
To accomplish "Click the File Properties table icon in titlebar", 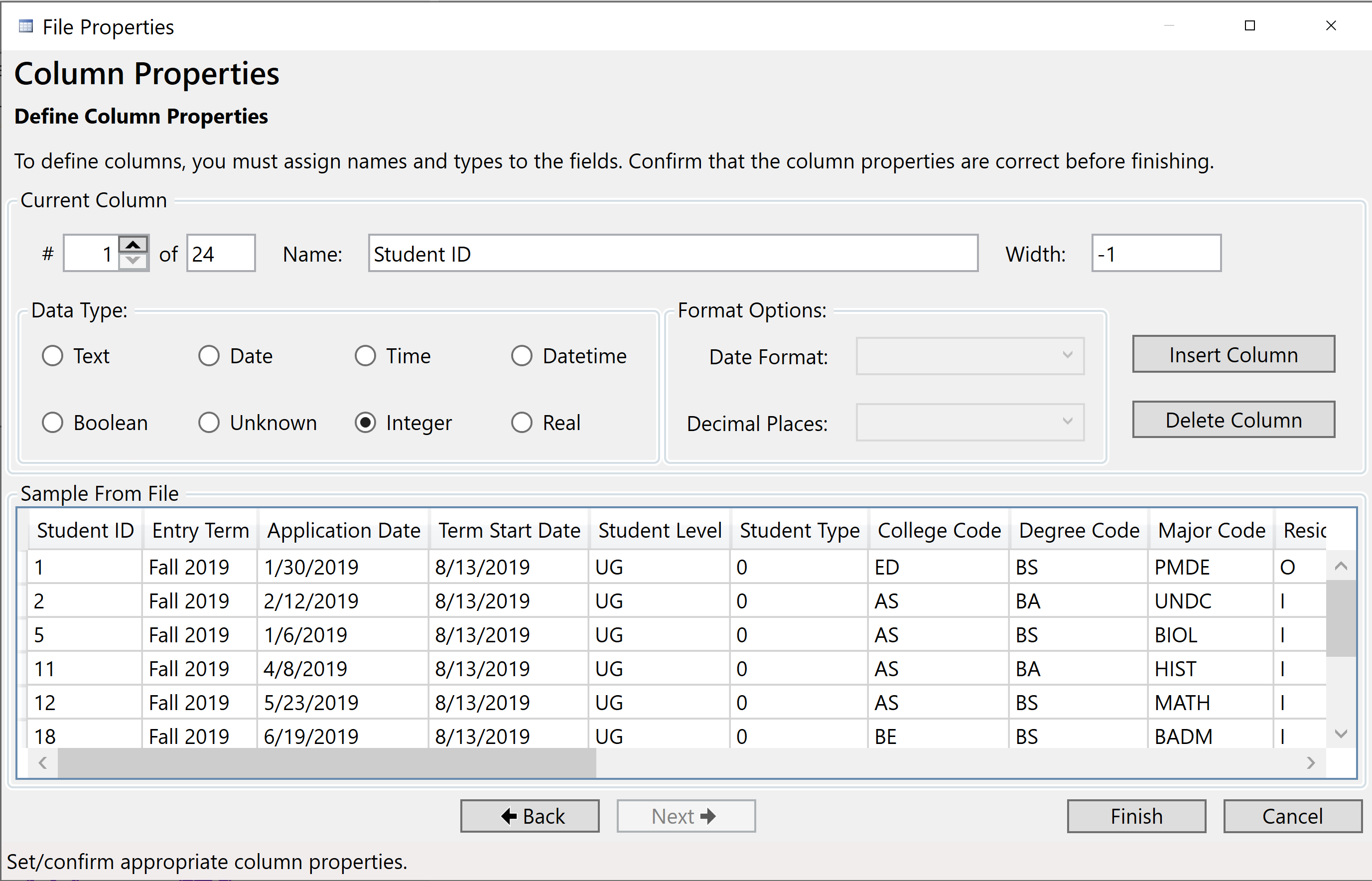I will tap(25, 26).
